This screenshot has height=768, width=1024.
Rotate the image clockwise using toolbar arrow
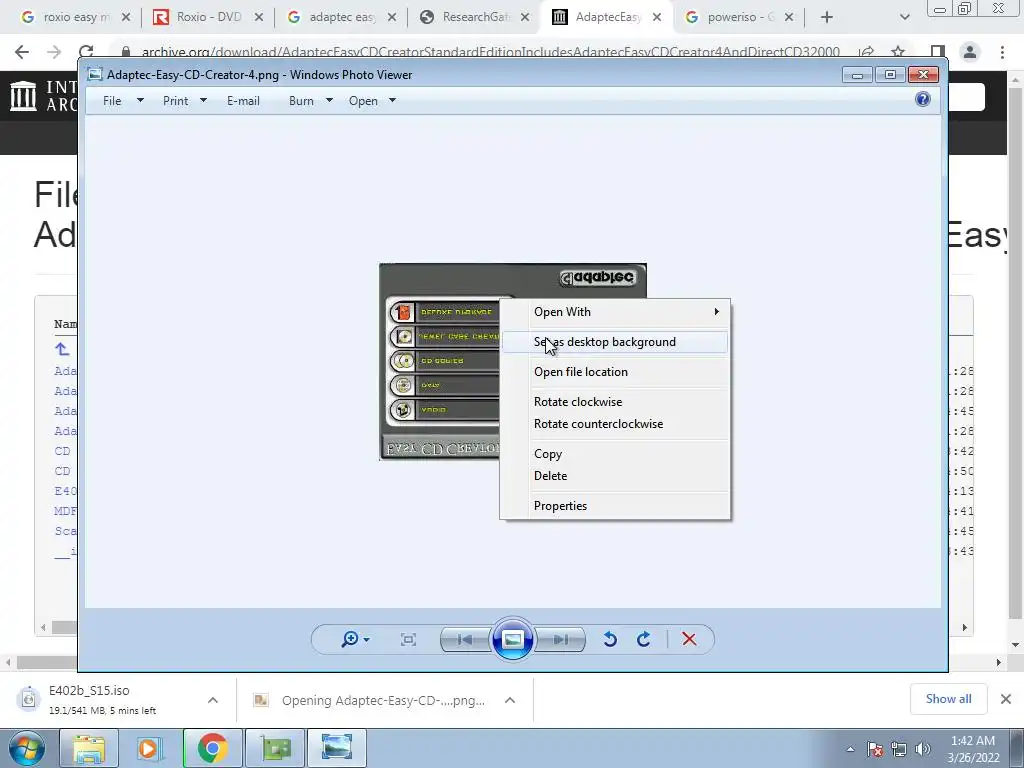(643, 639)
